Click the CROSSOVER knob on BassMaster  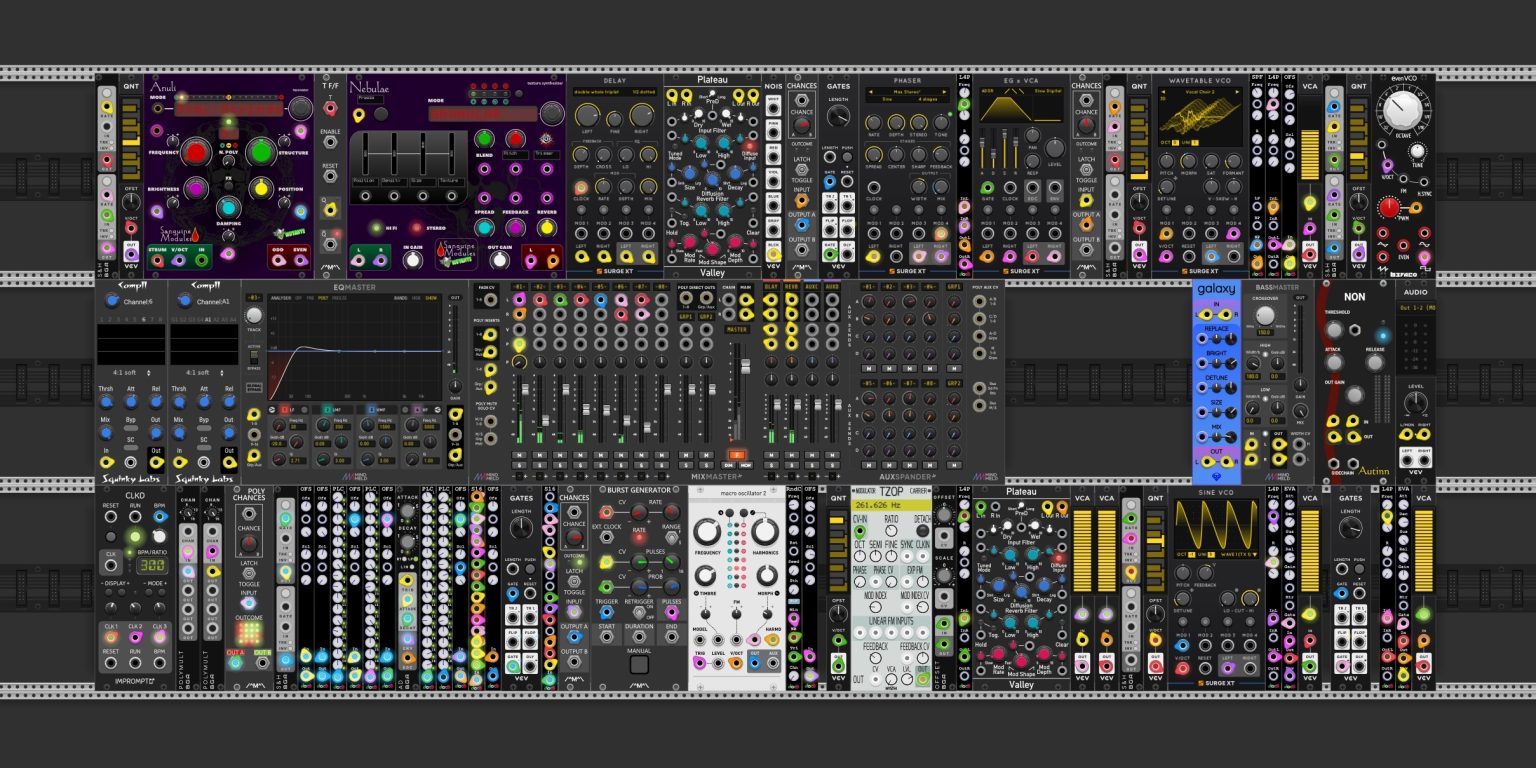pos(1265,315)
